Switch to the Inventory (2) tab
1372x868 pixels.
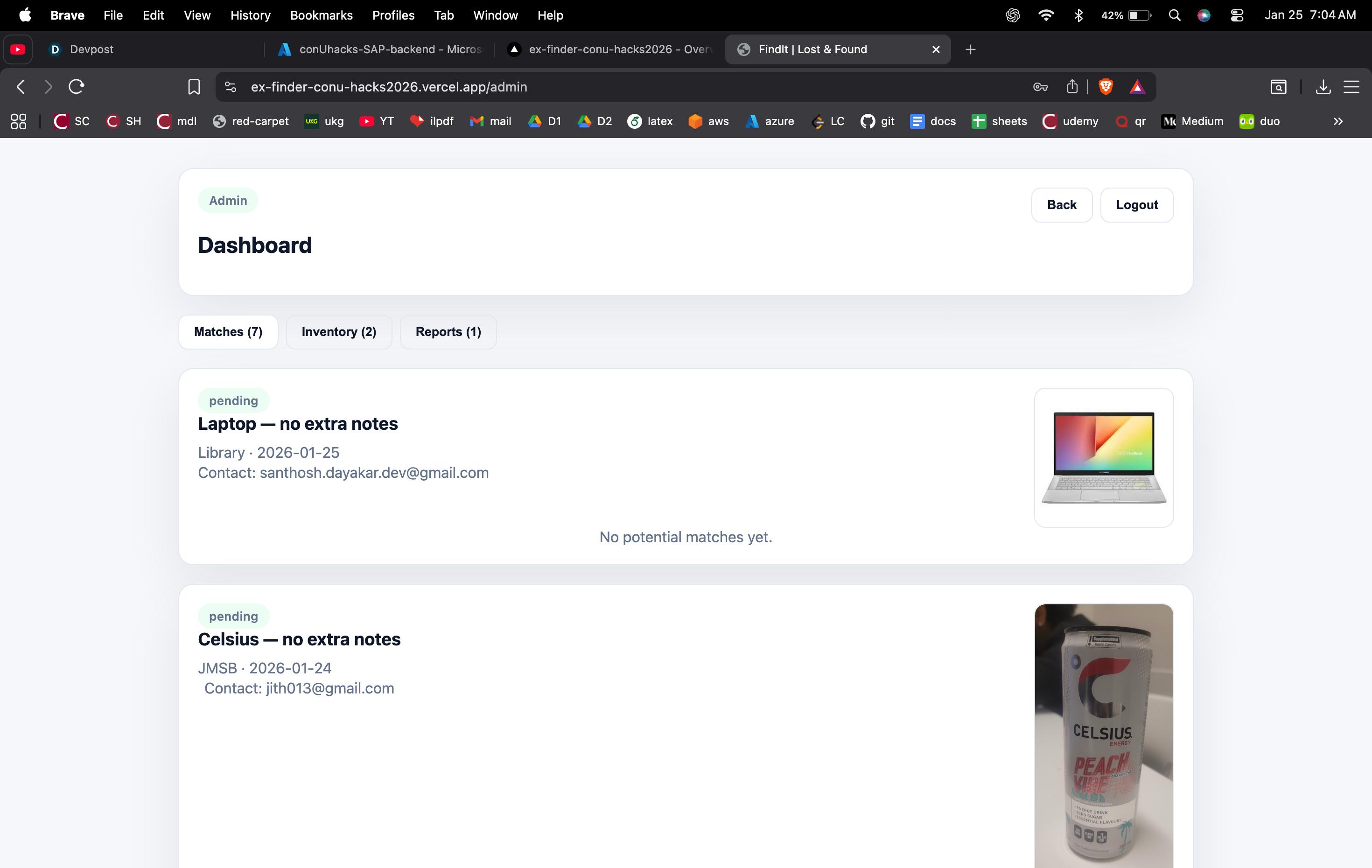point(338,332)
